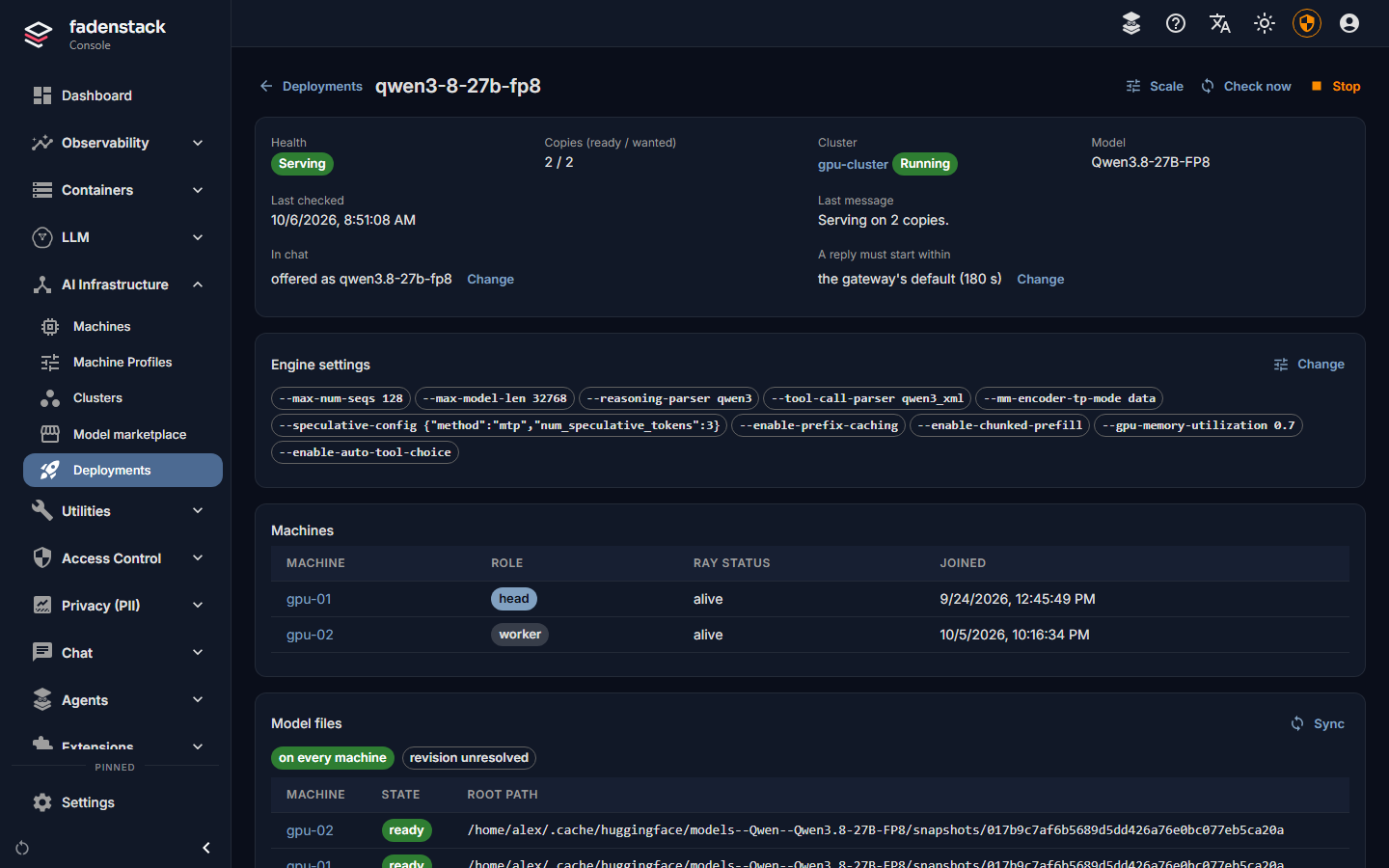This screenshot has height=868, width=1389.
Task: Sync the model files
Action: [1318, 723]
